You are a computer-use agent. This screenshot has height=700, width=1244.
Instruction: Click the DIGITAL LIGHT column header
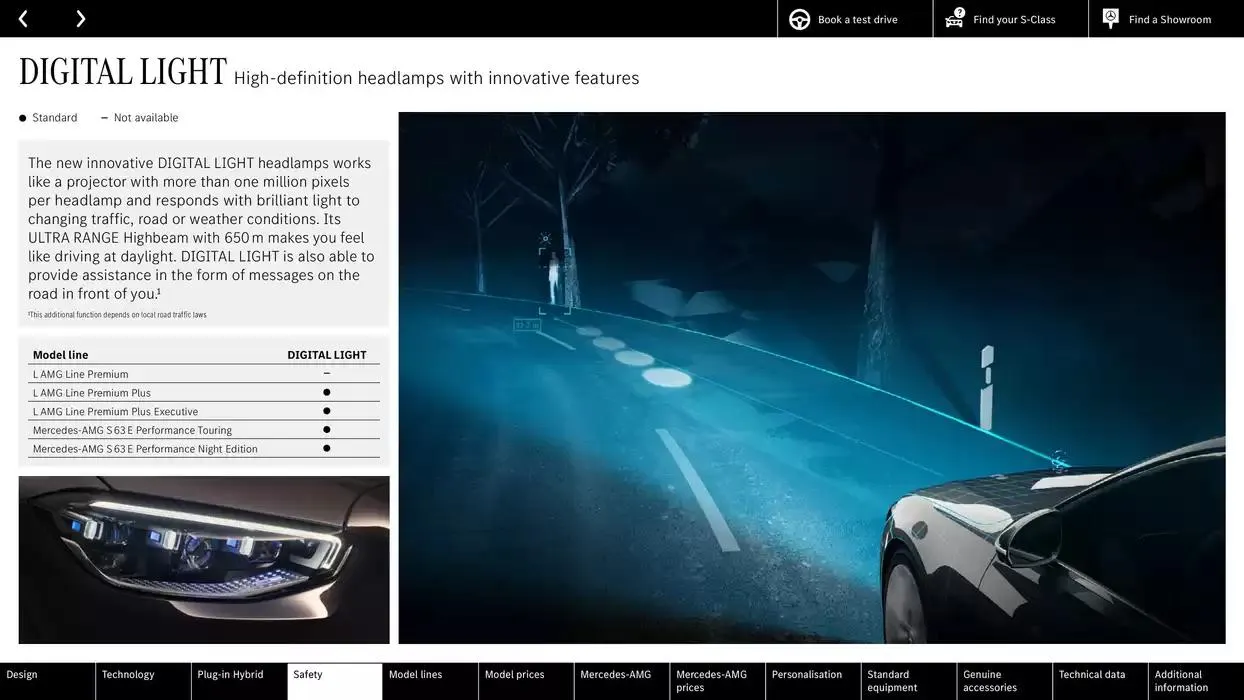327,355
